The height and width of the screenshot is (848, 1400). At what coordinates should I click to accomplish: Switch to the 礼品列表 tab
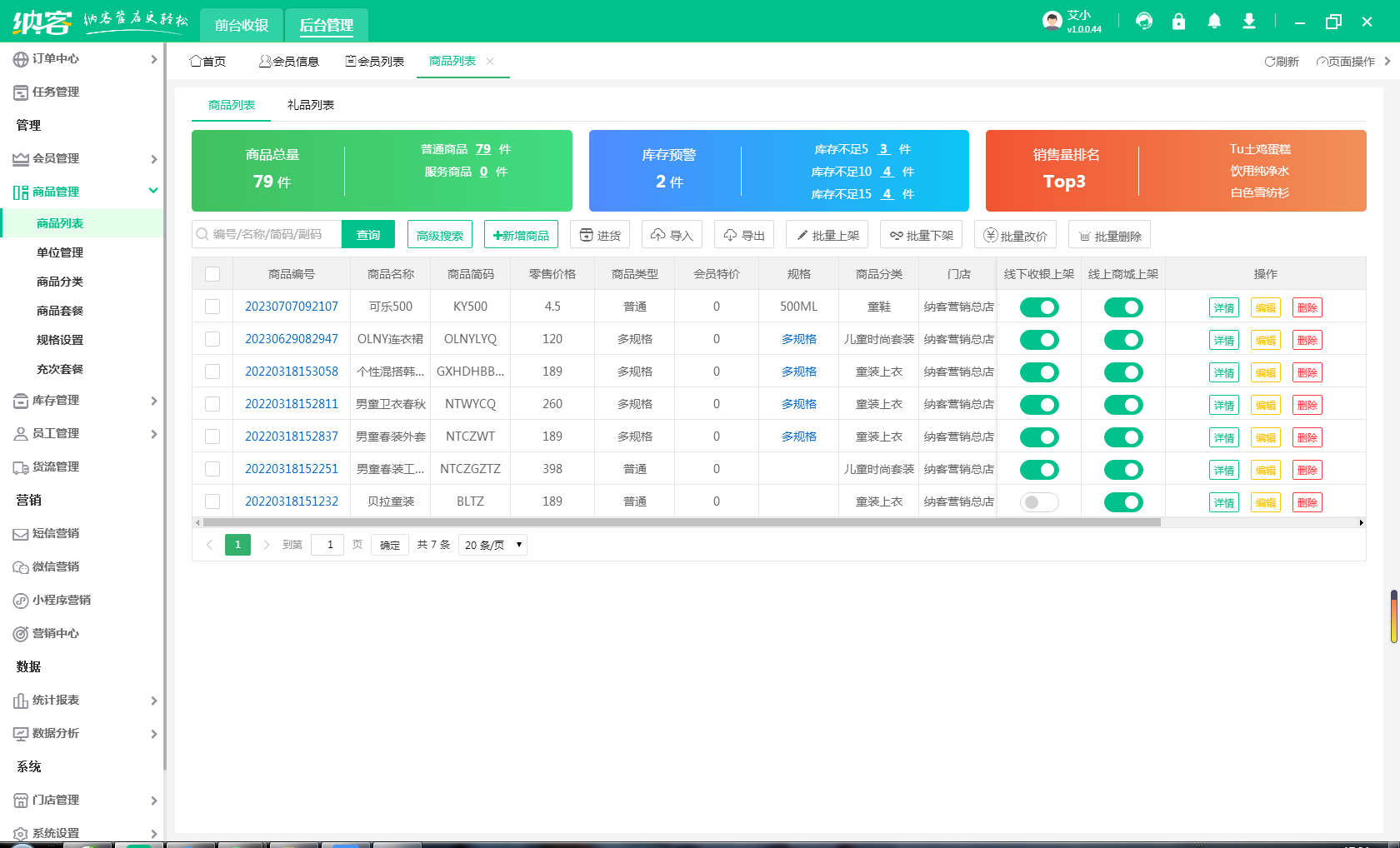[x=310, y=105]
